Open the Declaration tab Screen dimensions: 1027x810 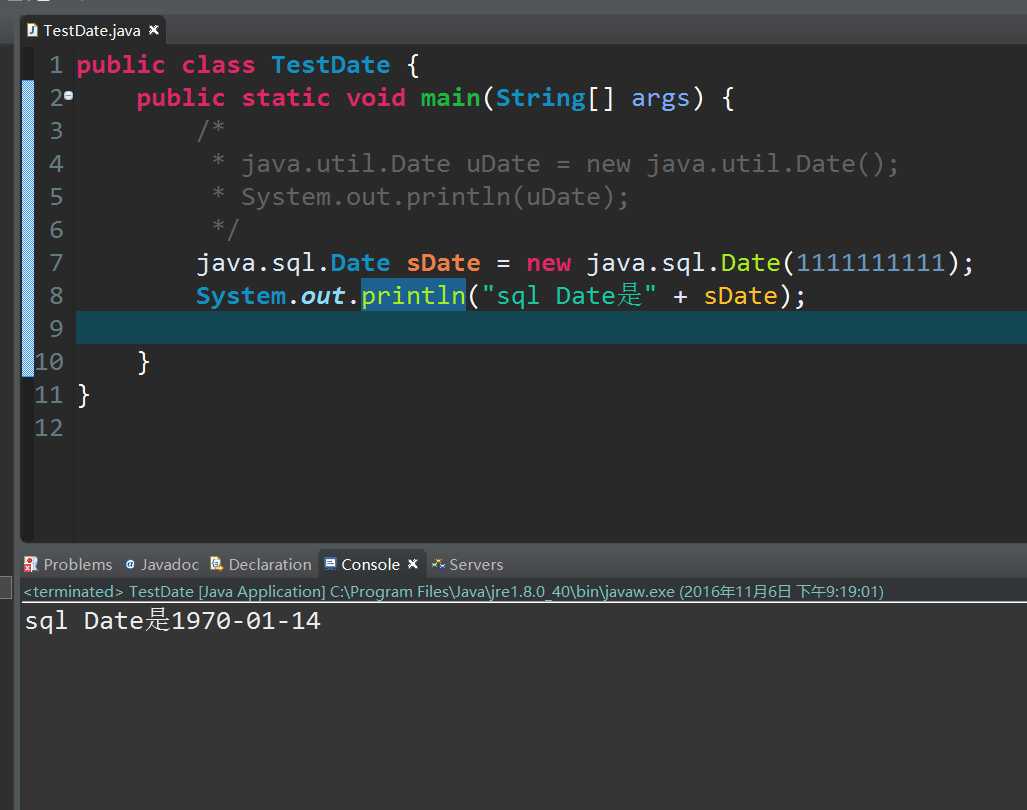pyautogui.click(x=261, y=564)
